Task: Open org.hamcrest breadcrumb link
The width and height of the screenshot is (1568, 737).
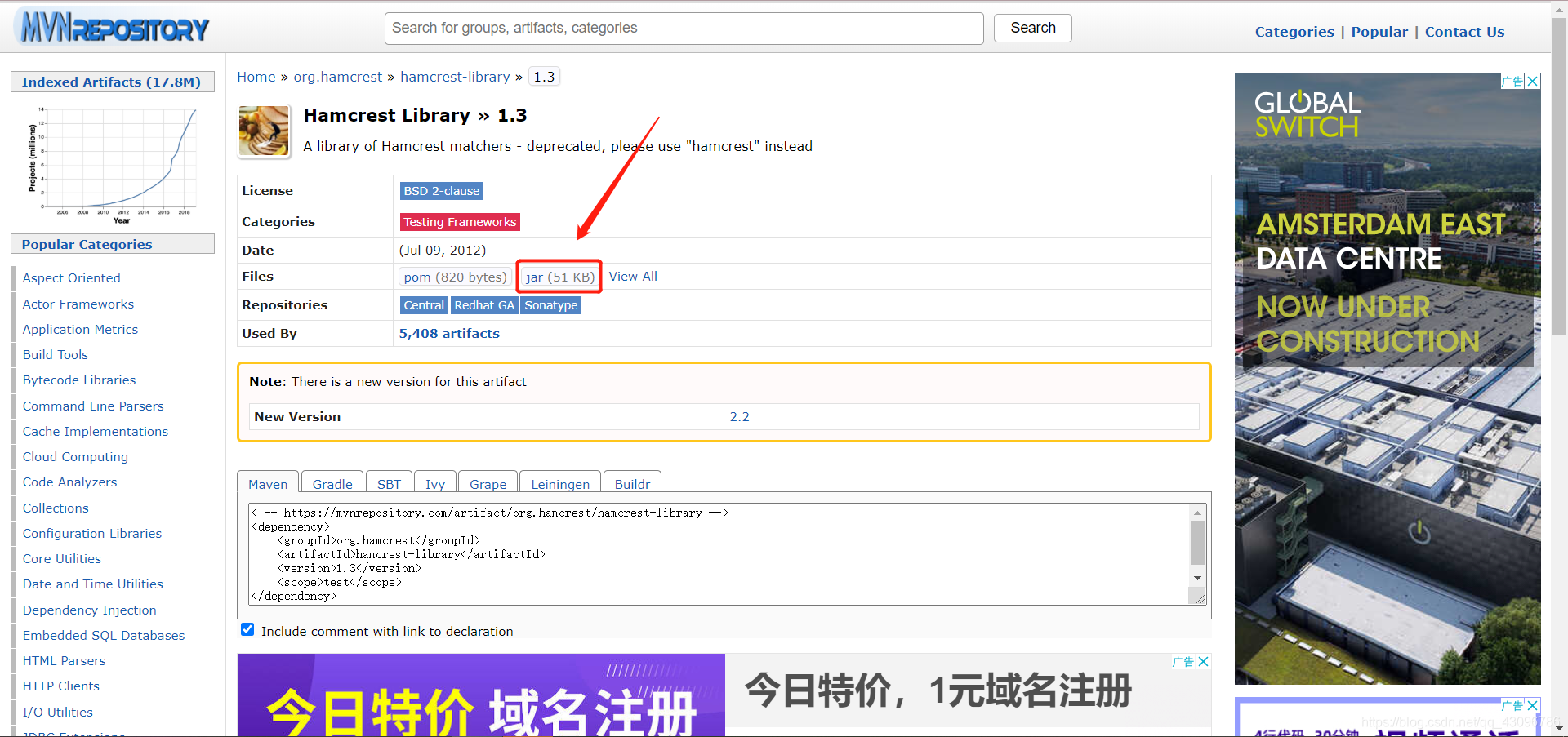Action: (337, 77)
